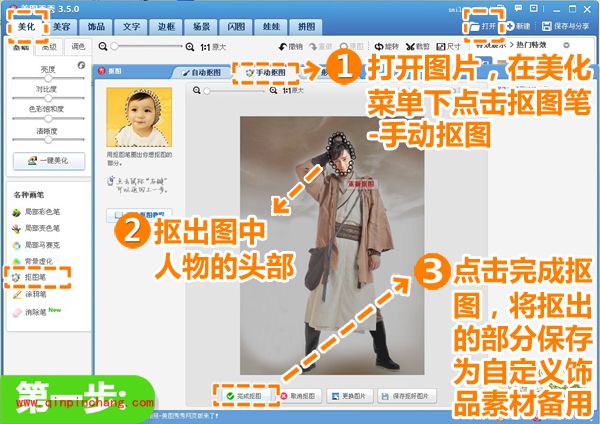Open the 边框 tab
Viewport: 600px width, 424px height.
[x=166, y=27]
